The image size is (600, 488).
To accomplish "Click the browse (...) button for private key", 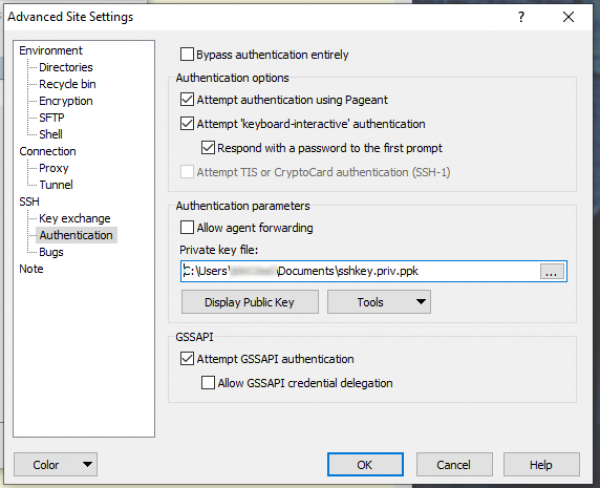I will 552,271.
